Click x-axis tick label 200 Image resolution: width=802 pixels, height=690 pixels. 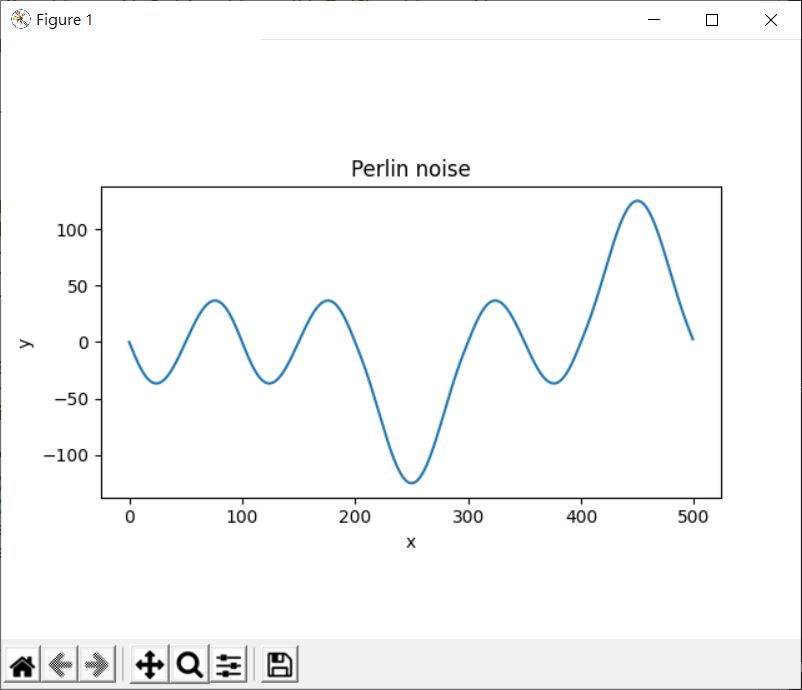pos(355,517)
